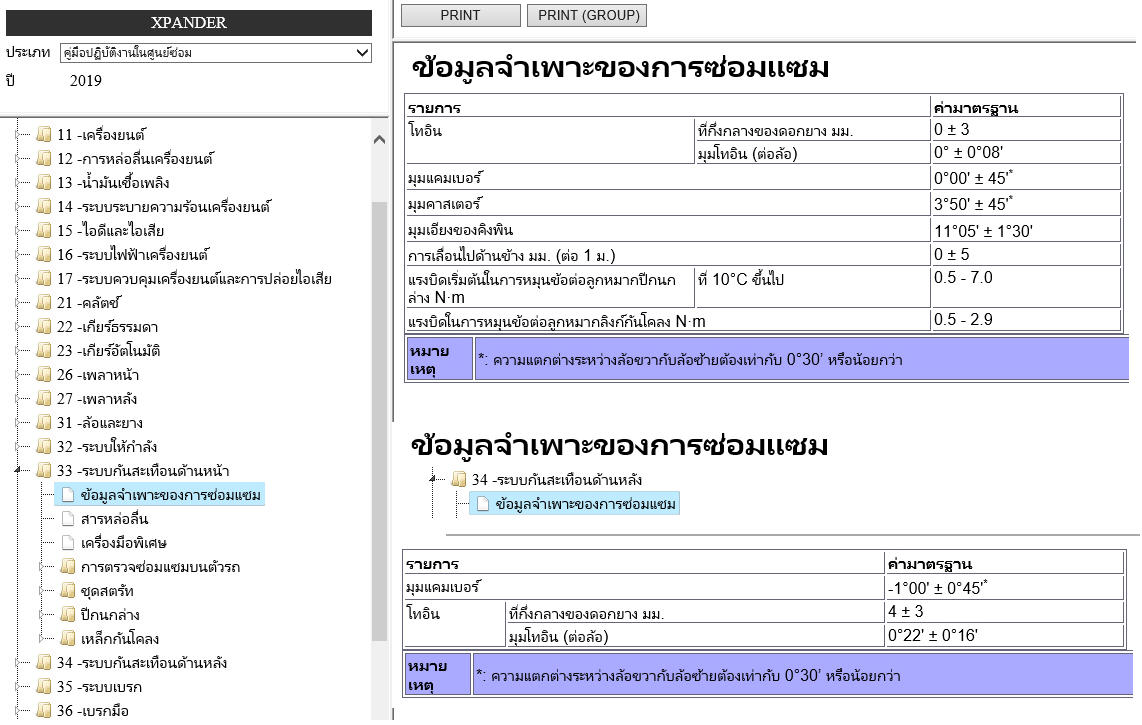The image size is (1142, 725).
Task: Expand the เหล็กกันโคลง subfolder
Action: point(42,639)
